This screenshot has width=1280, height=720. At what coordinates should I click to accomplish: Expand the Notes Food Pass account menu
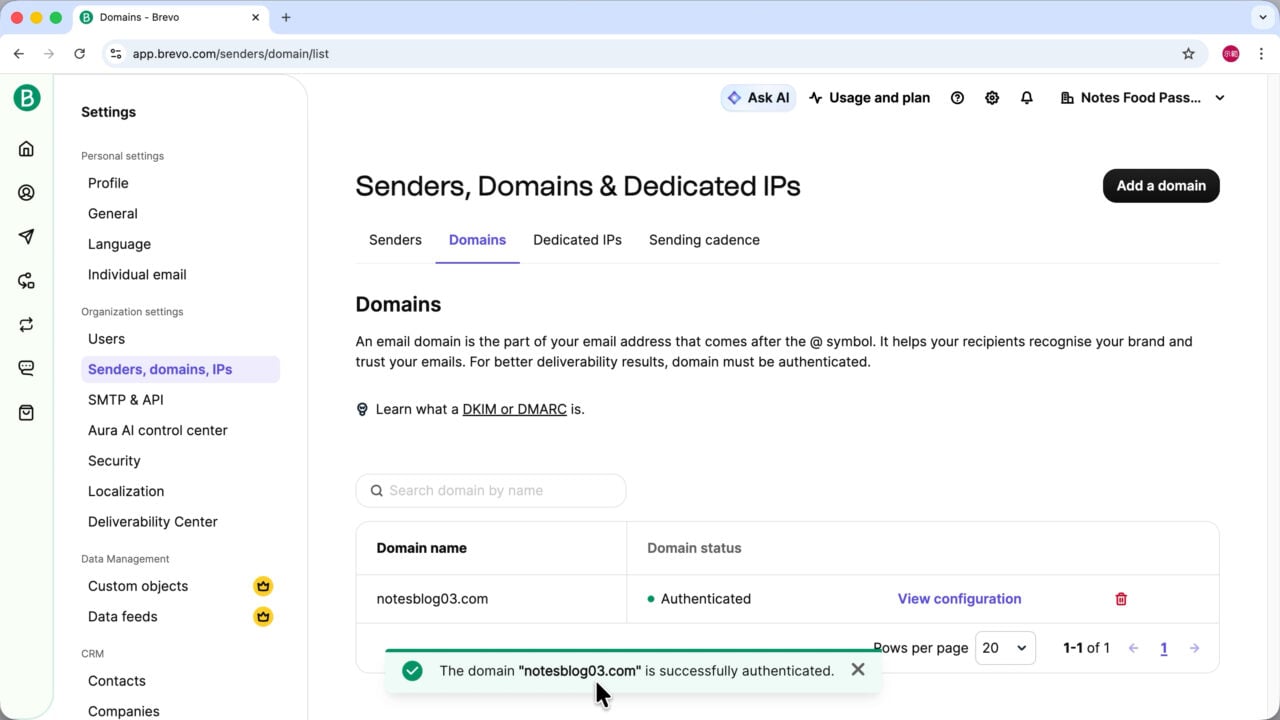pos(1143,98)
